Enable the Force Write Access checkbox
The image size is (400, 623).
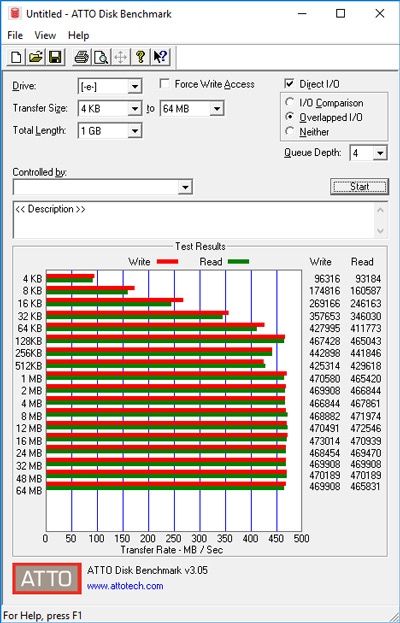[x=164, y=84]
